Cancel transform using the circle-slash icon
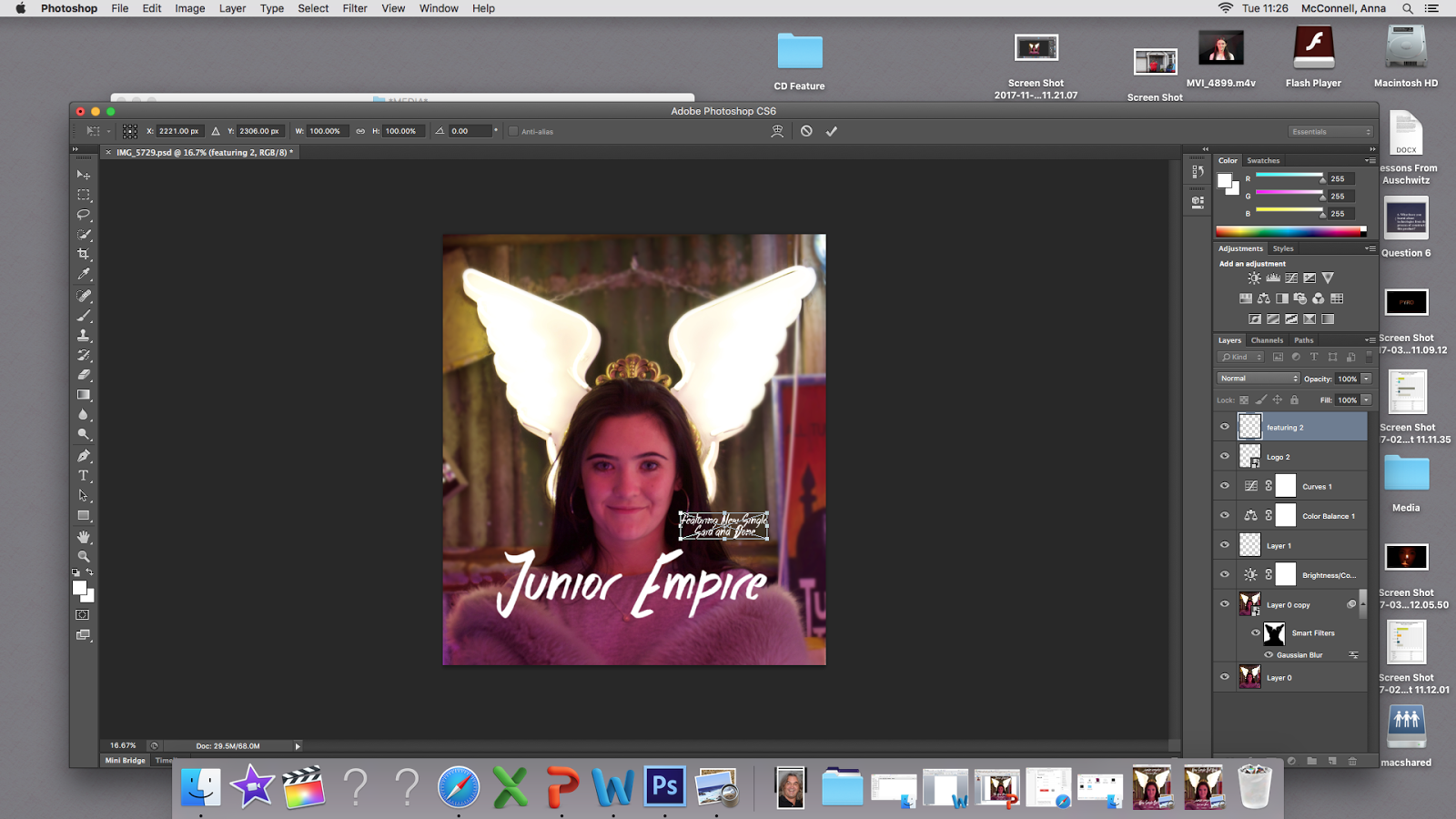Screen dimensions: 1456x819 coord(806,131)
